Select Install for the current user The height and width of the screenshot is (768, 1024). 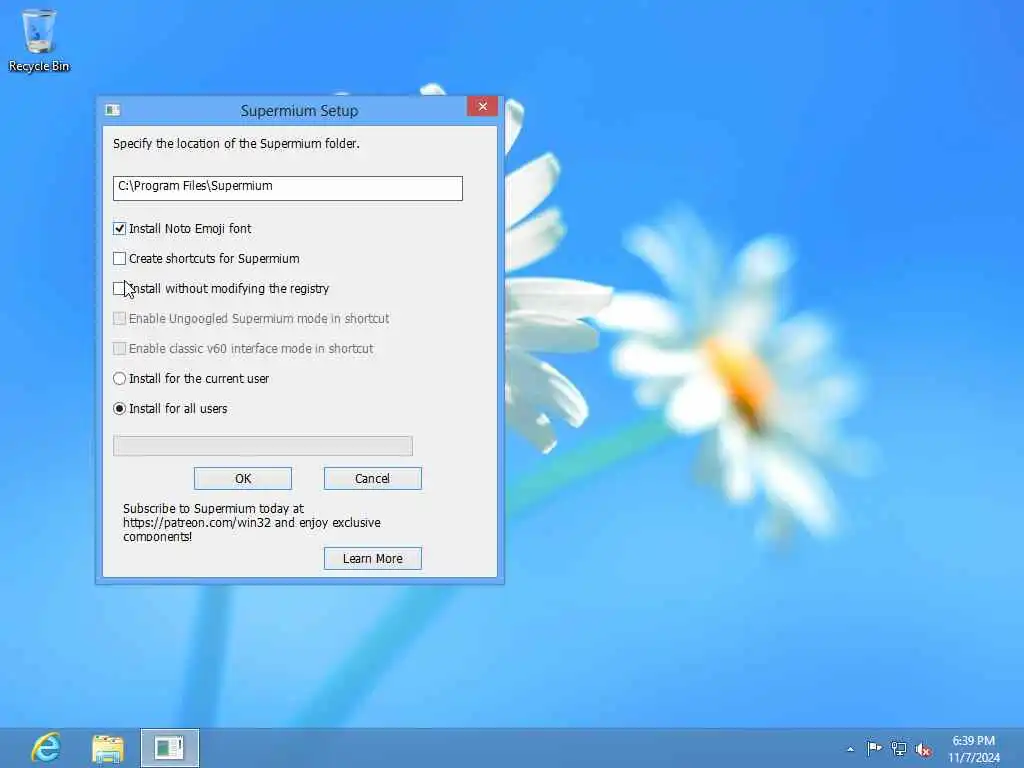119,379
